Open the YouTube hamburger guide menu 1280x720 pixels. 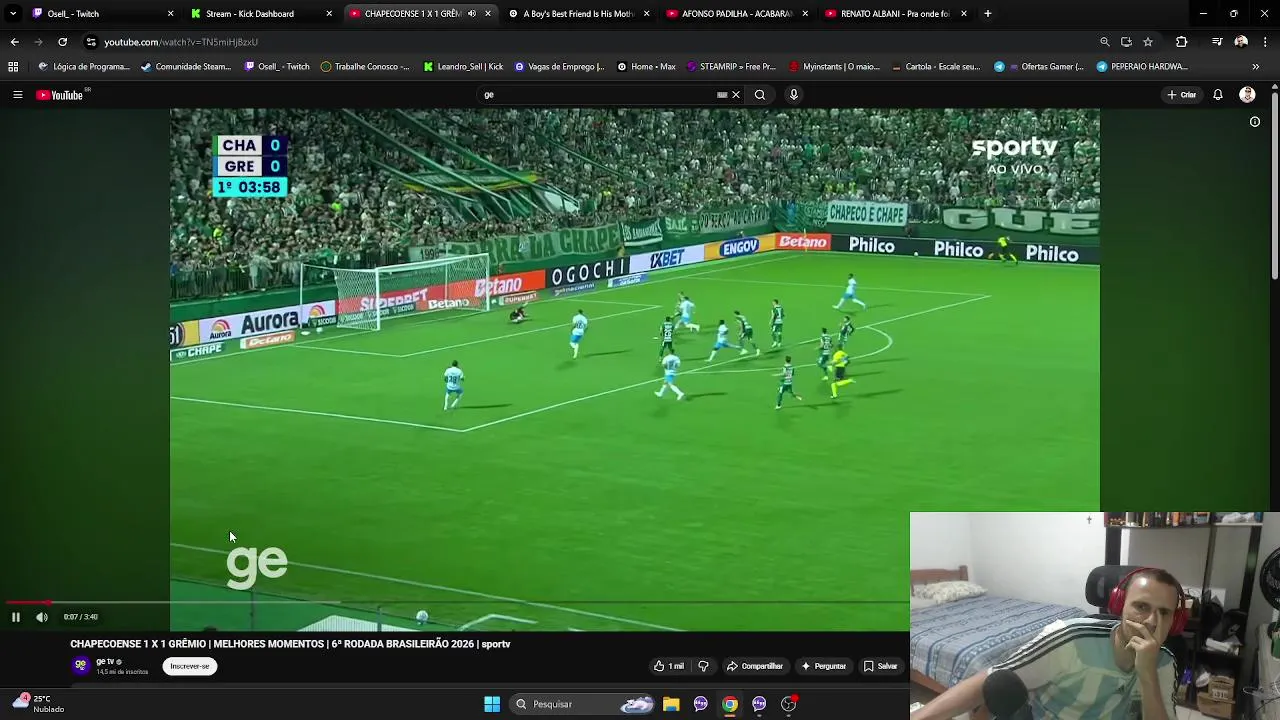(x=17, y=95)
